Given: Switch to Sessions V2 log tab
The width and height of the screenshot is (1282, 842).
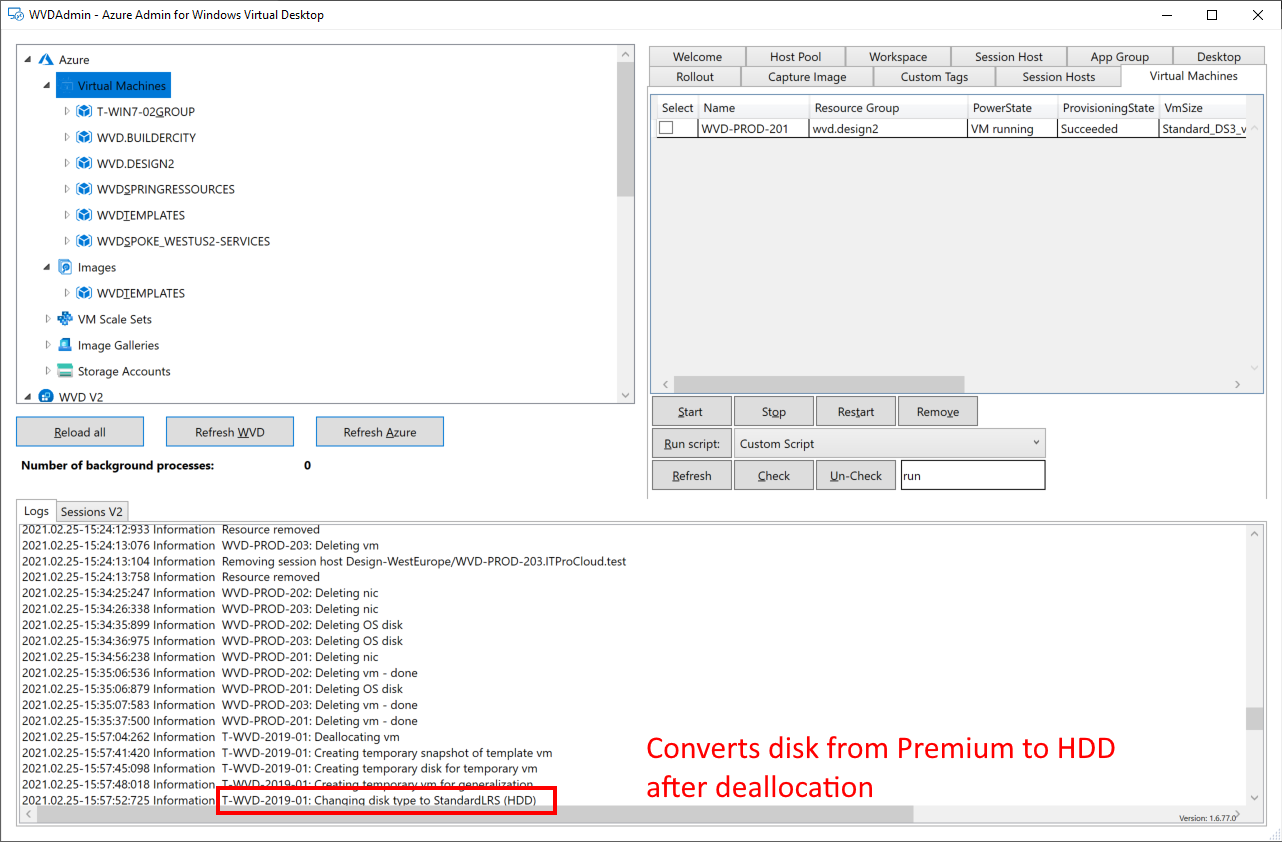Looking at the screenshot, I should point(92,512).
